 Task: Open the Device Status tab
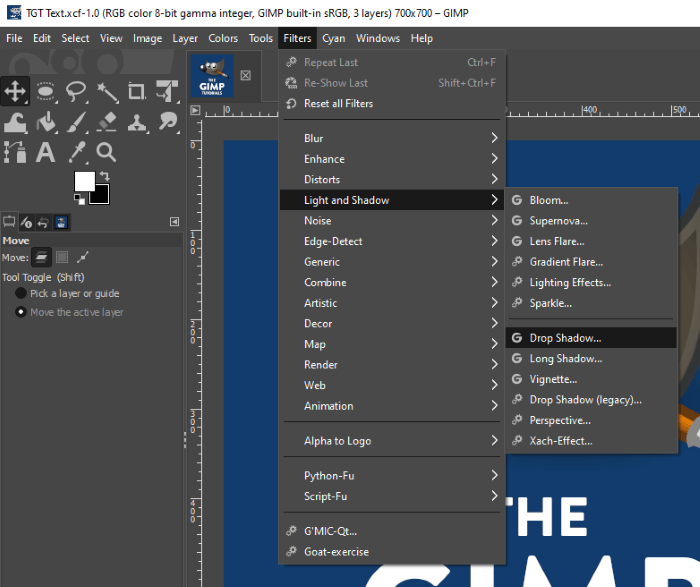[26, 222]
